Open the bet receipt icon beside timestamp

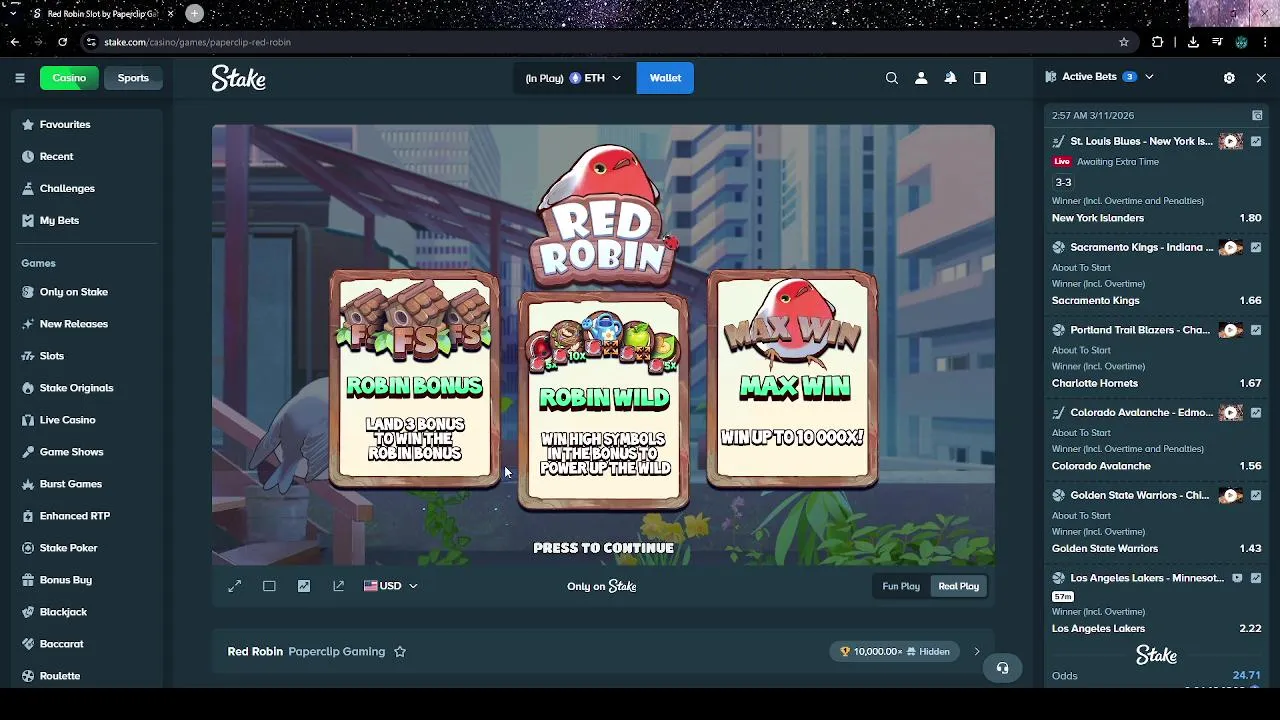pyautogui.click(x=1257, y=115)
